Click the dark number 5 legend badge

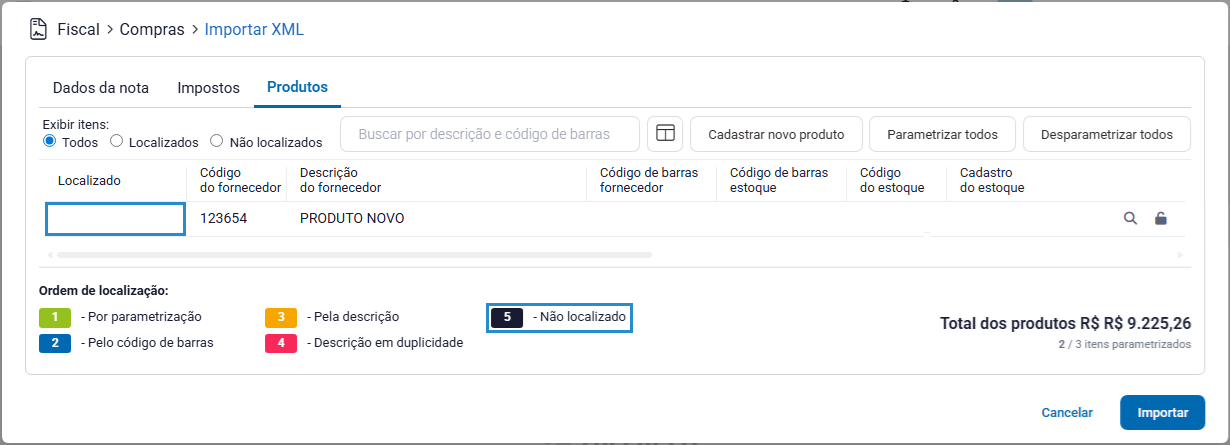point(507,317)
